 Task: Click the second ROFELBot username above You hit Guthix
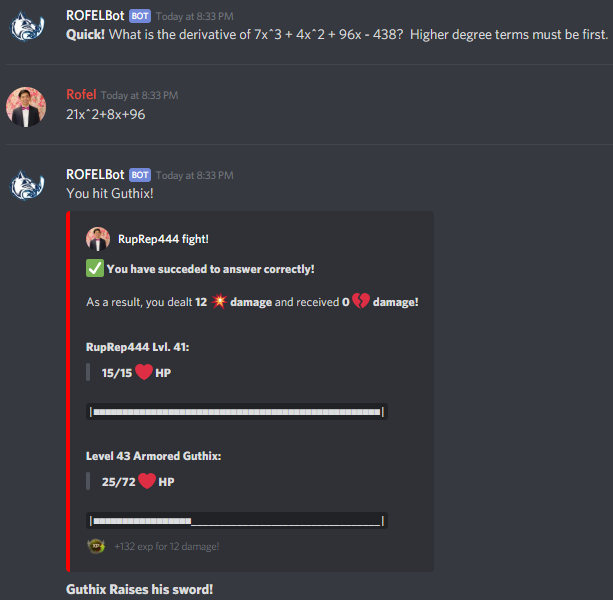tap(95, 174)
